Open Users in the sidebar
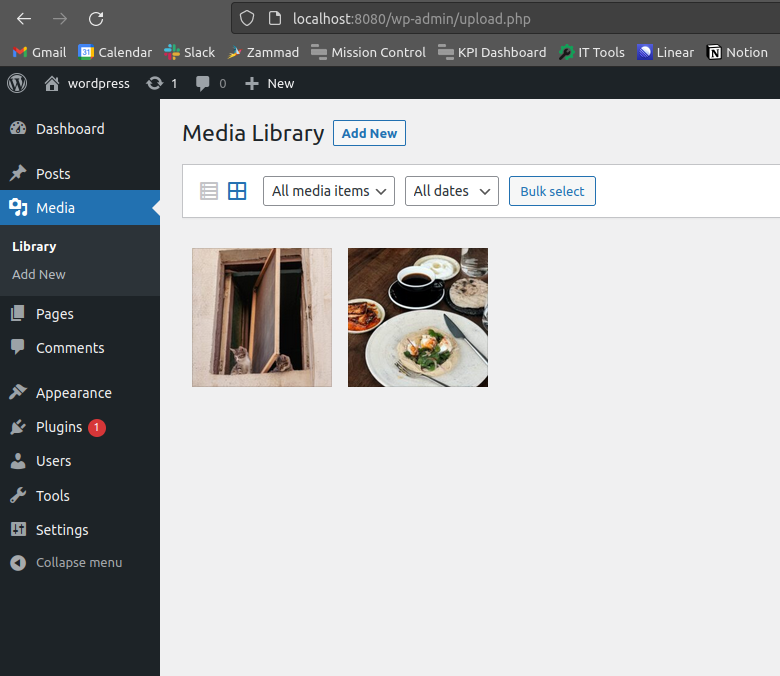The height and width of the screenshot is (676, 780). pos(80,461)
